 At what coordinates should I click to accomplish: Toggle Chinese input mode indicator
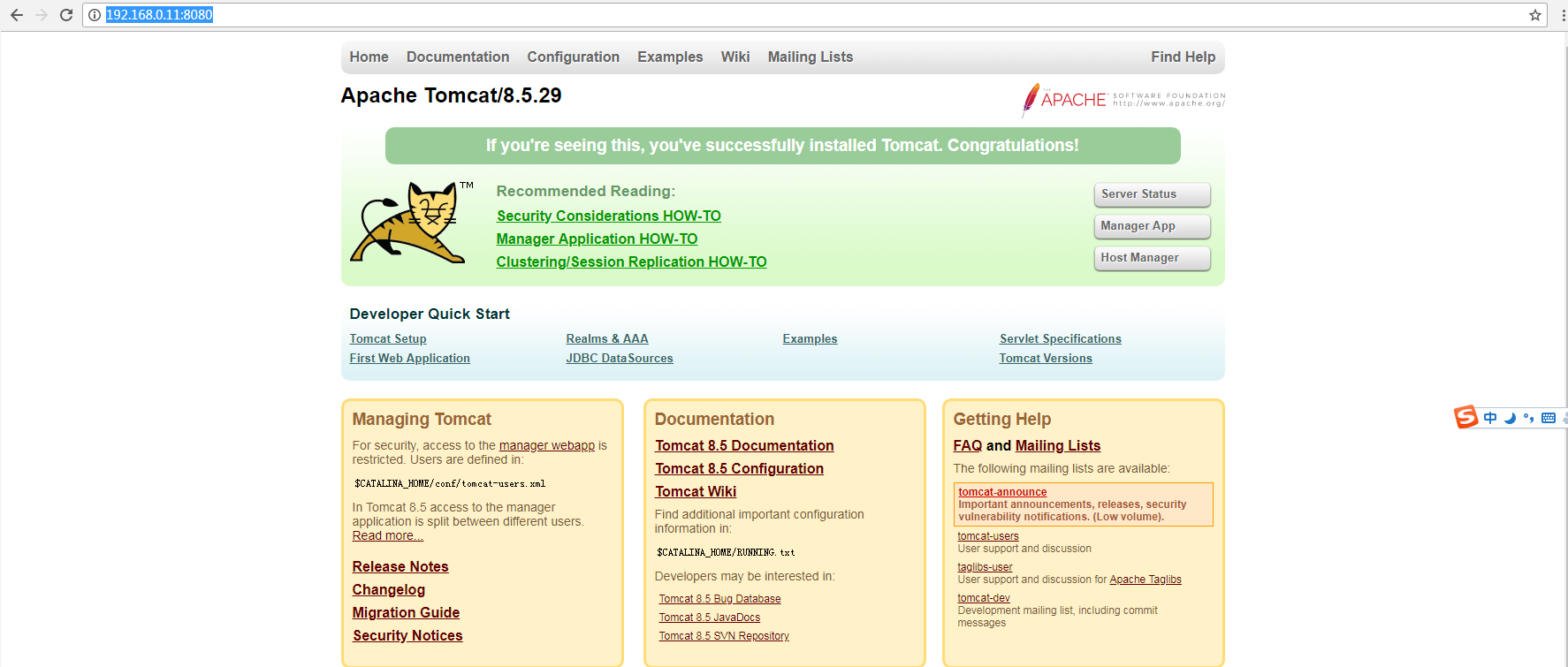point(1490,418)
